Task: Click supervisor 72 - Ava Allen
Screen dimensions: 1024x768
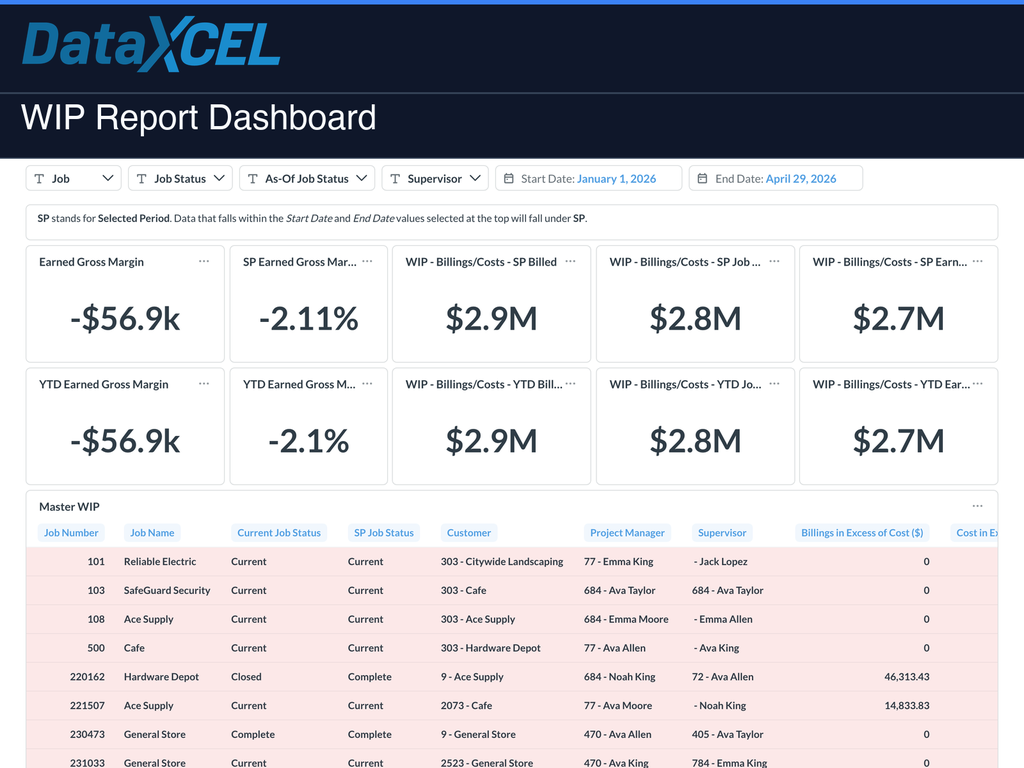Action: 723,677
